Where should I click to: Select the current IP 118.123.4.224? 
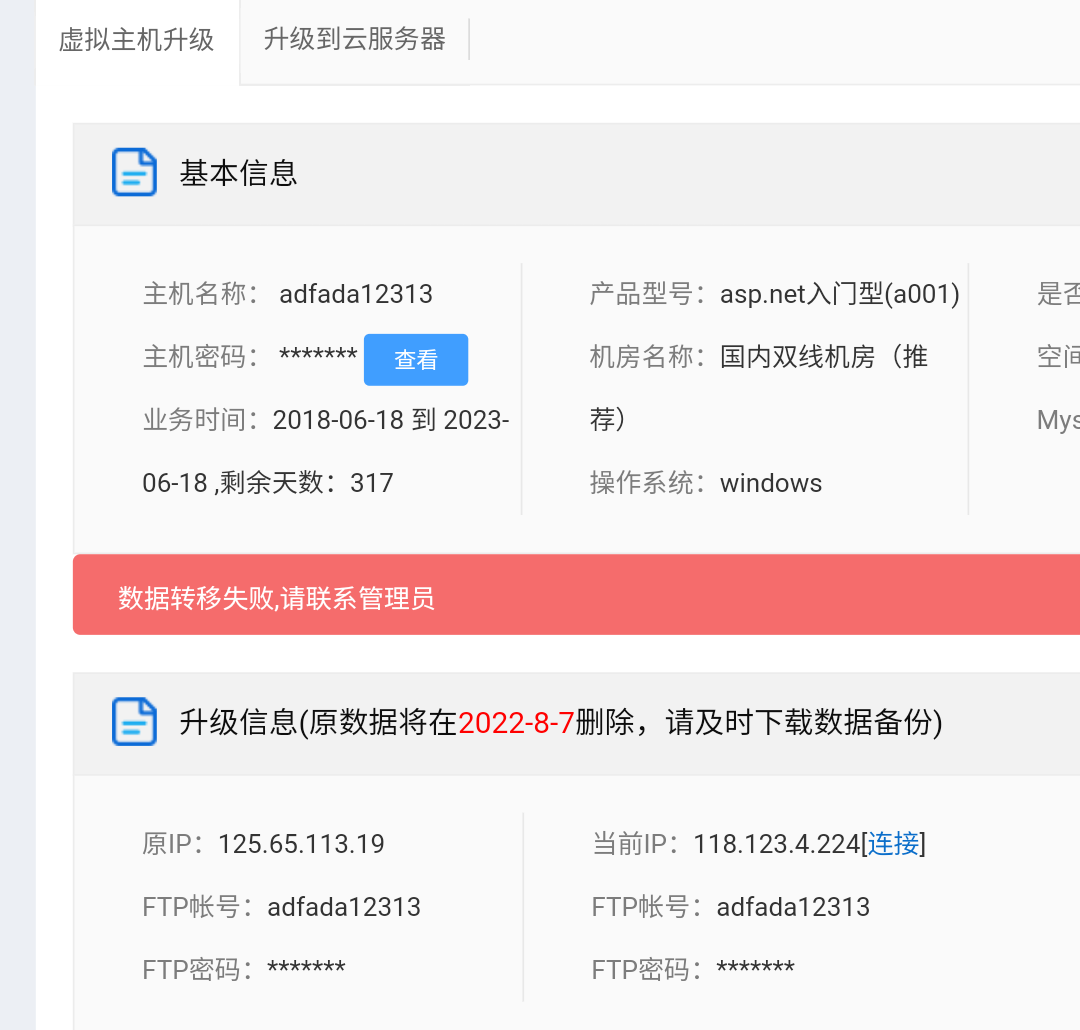pos(776,844)
